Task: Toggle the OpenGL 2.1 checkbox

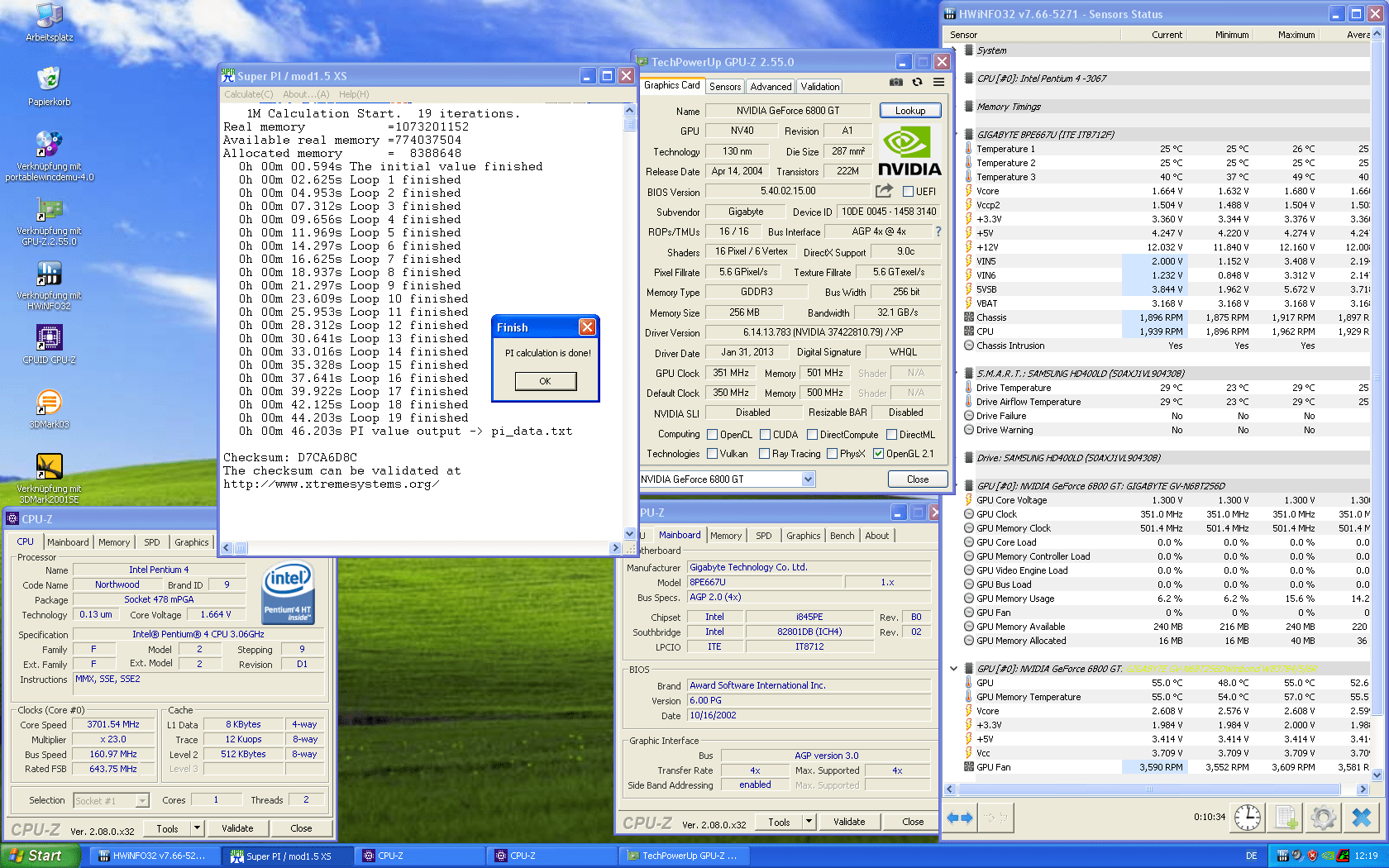Action: tap(878, 454)
